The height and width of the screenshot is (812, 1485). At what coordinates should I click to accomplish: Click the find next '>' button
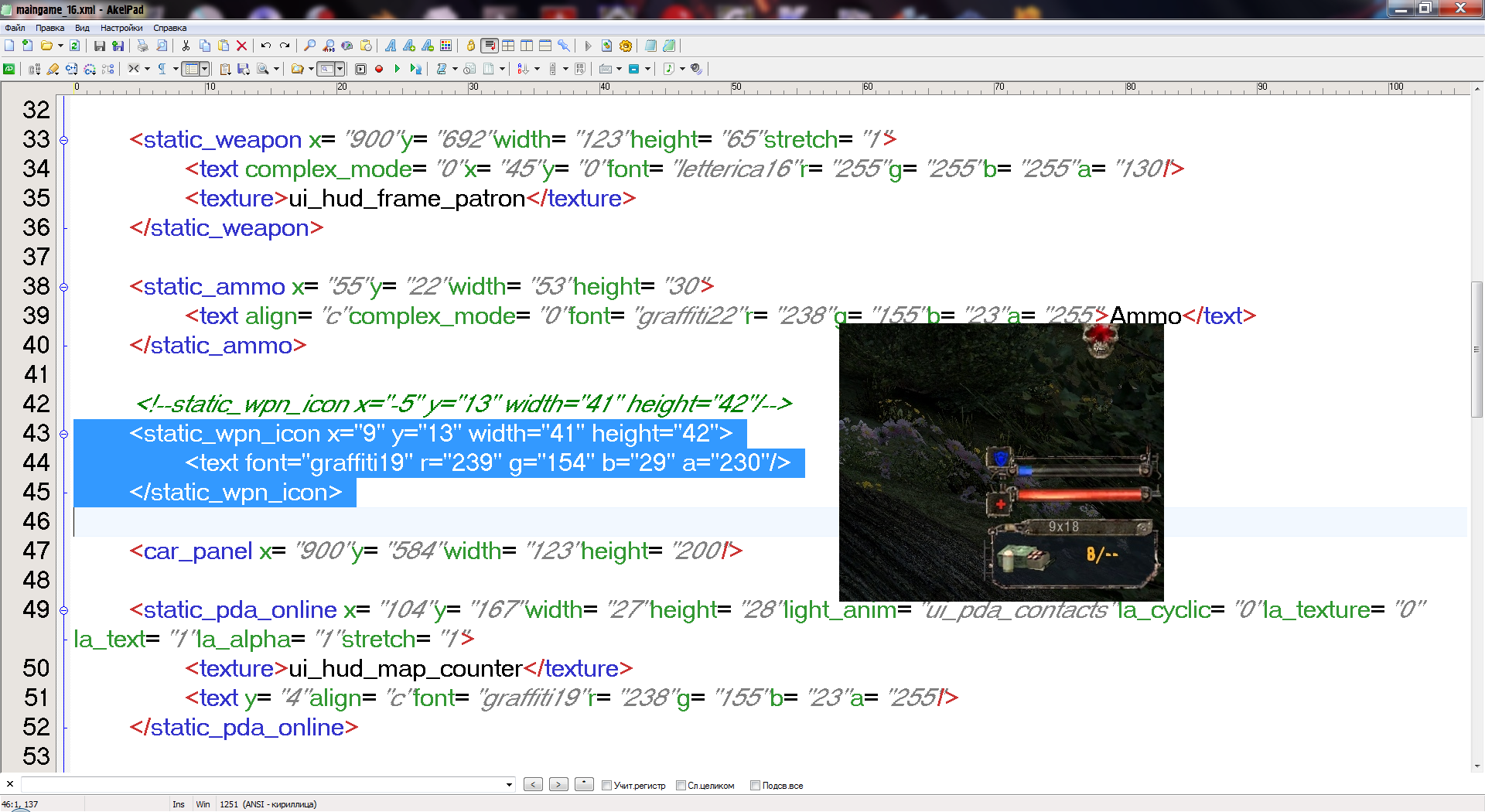tap(558, 785)
